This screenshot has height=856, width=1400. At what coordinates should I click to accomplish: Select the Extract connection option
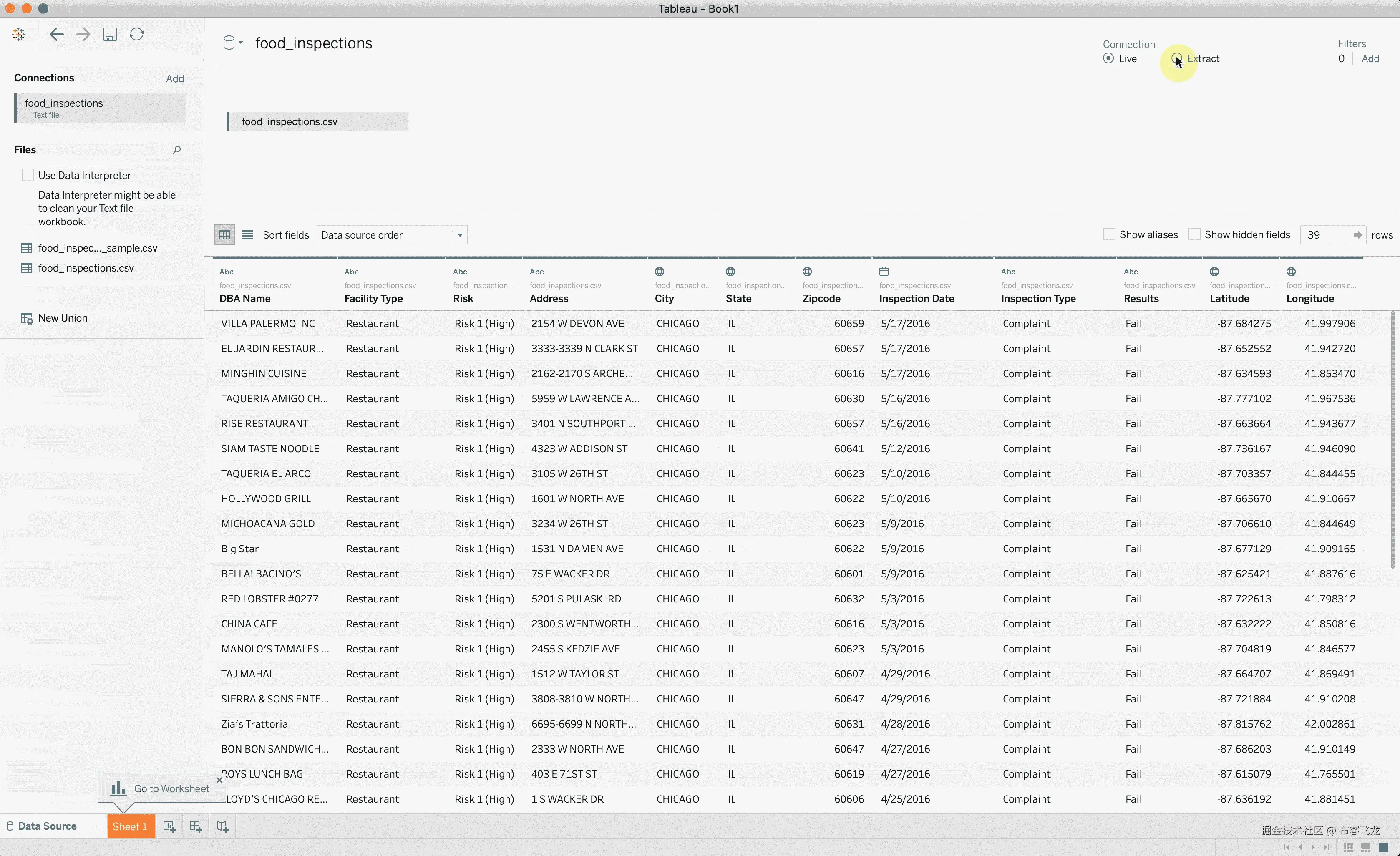[1177, 58]
